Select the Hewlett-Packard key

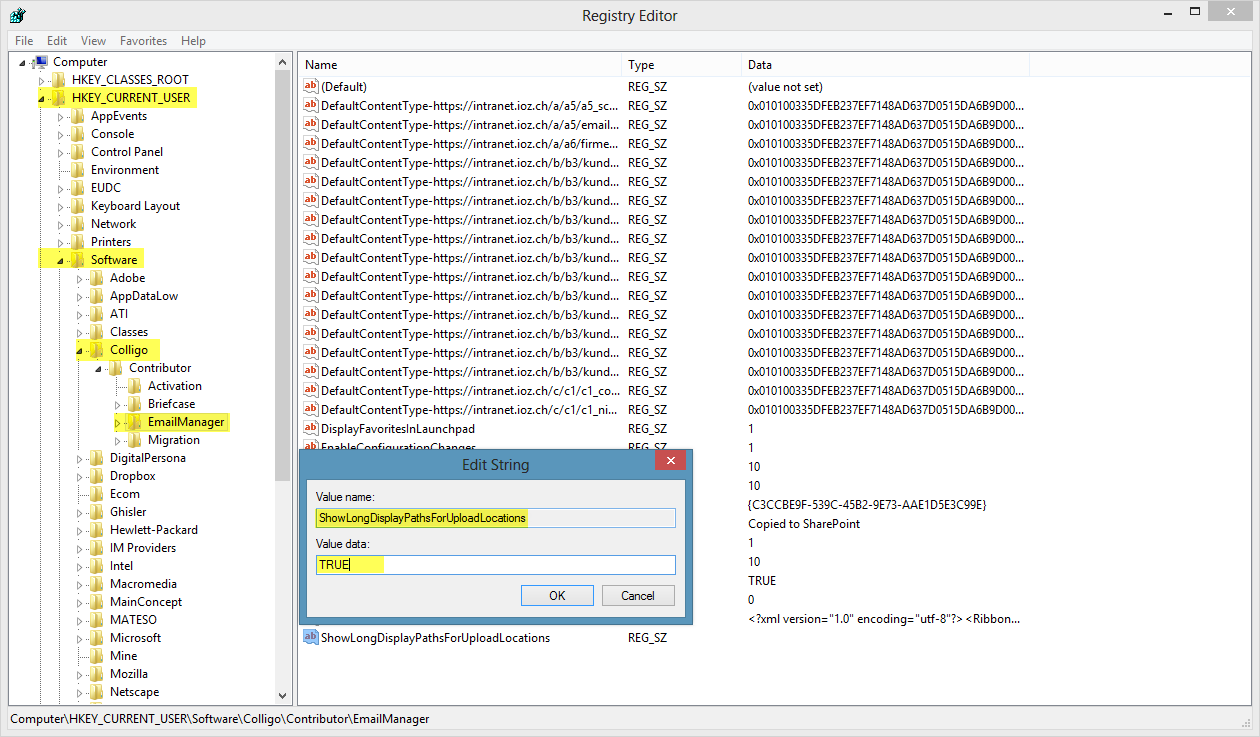point(154,530)
